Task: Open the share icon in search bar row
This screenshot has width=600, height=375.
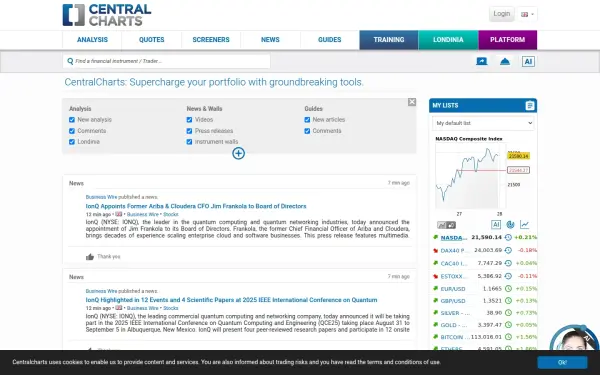Action: 481,61
